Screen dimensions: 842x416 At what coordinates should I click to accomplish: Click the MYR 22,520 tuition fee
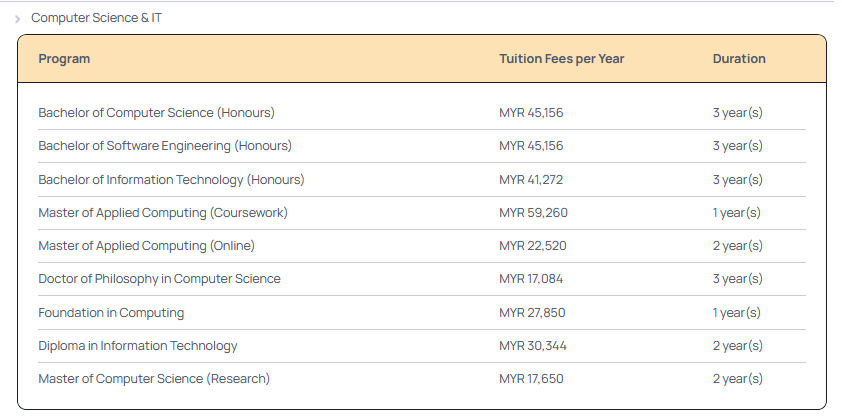click(532, 246)
